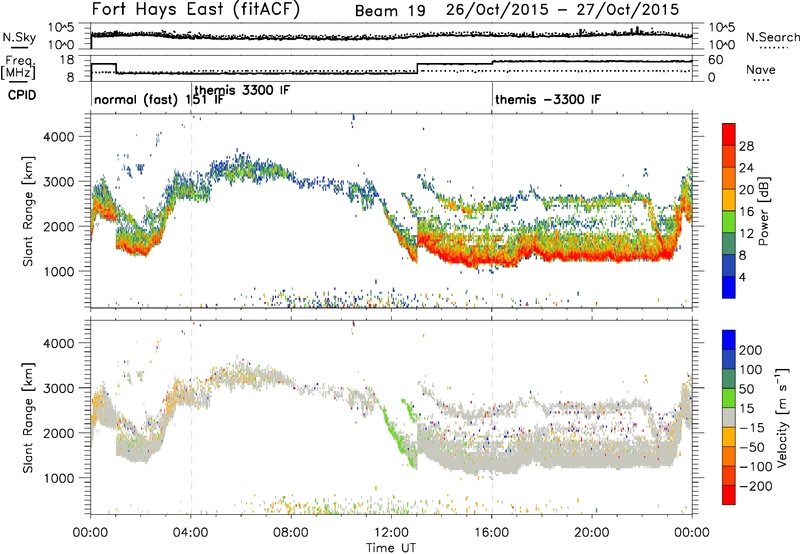
Task: Click the "Time UT" axis title
Action: point(391,547)
